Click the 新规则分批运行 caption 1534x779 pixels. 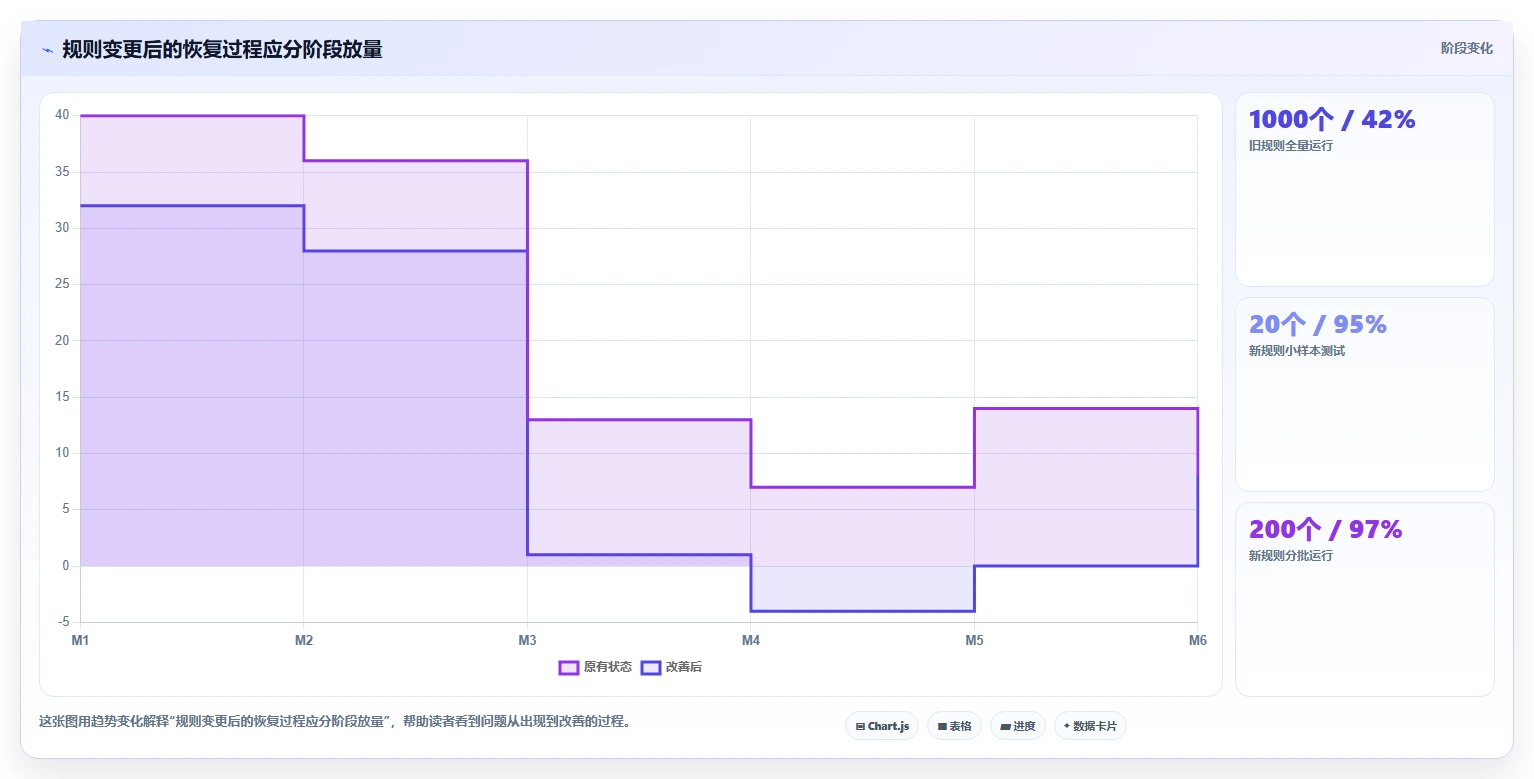1291,556
